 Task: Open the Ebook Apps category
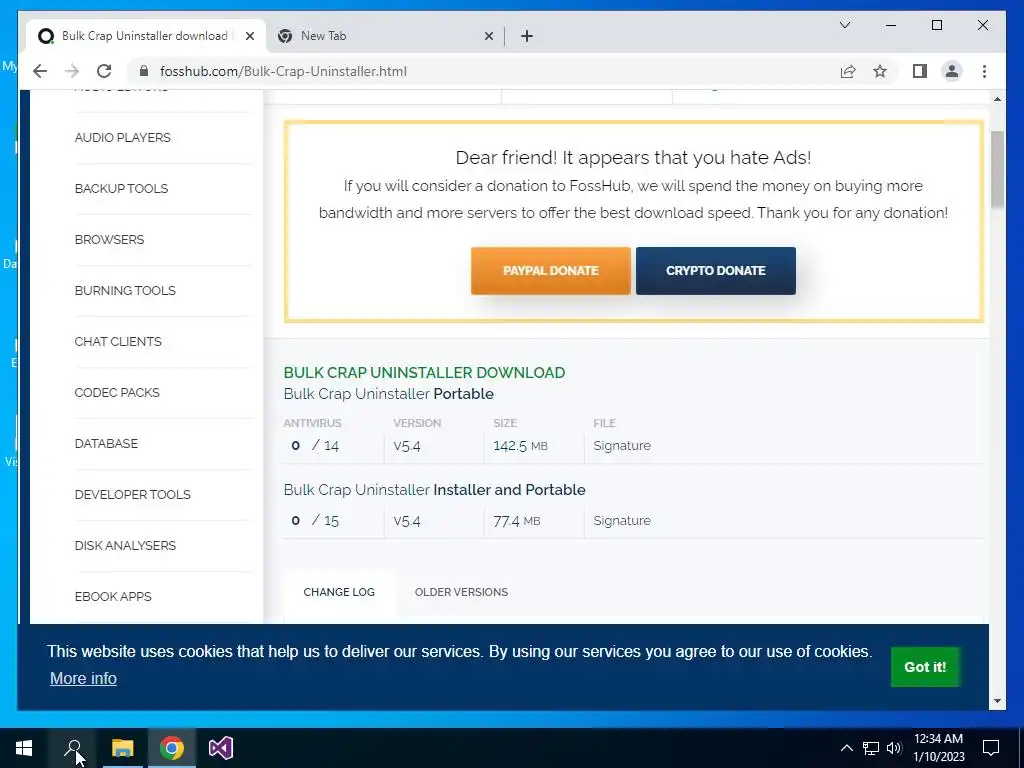tap(113, 596)
